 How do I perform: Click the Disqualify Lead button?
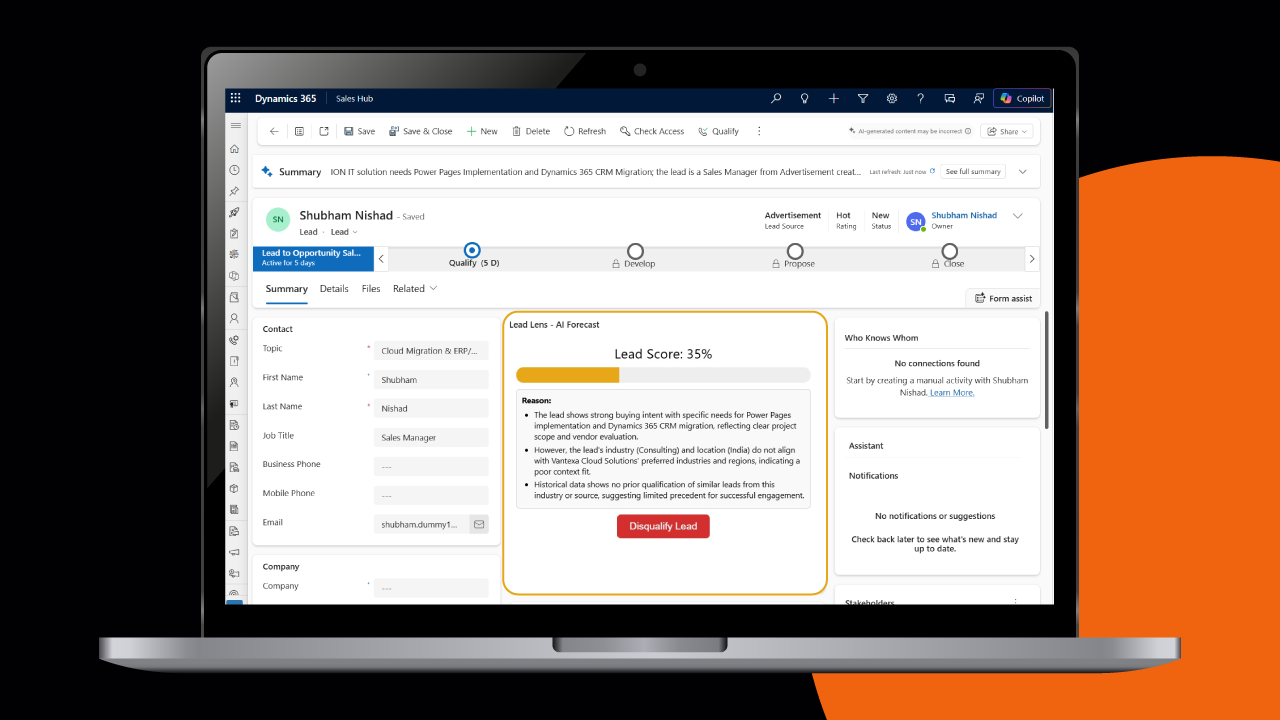(x=663, y=526)
